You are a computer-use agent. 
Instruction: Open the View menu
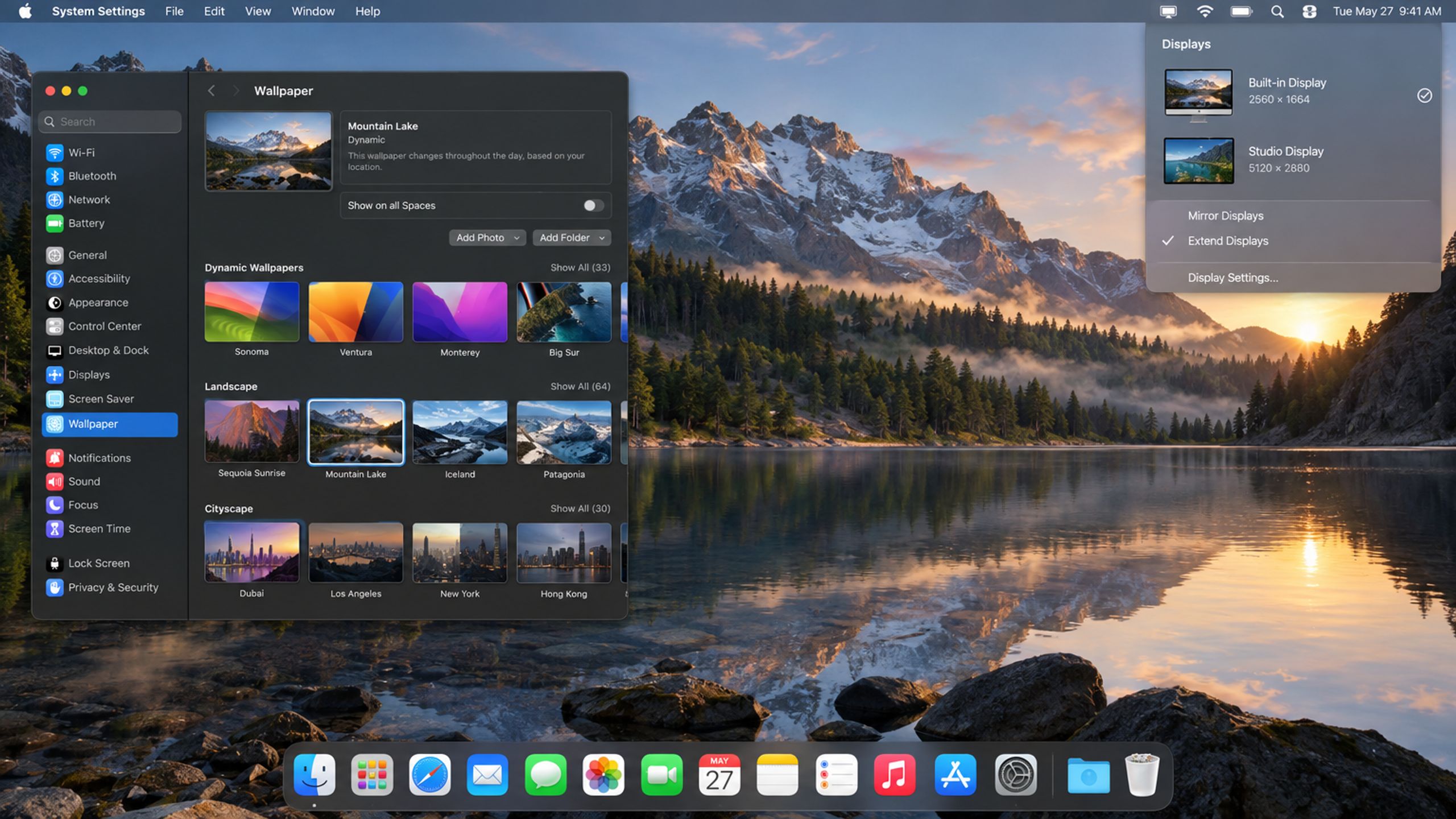tap(258, 11)
